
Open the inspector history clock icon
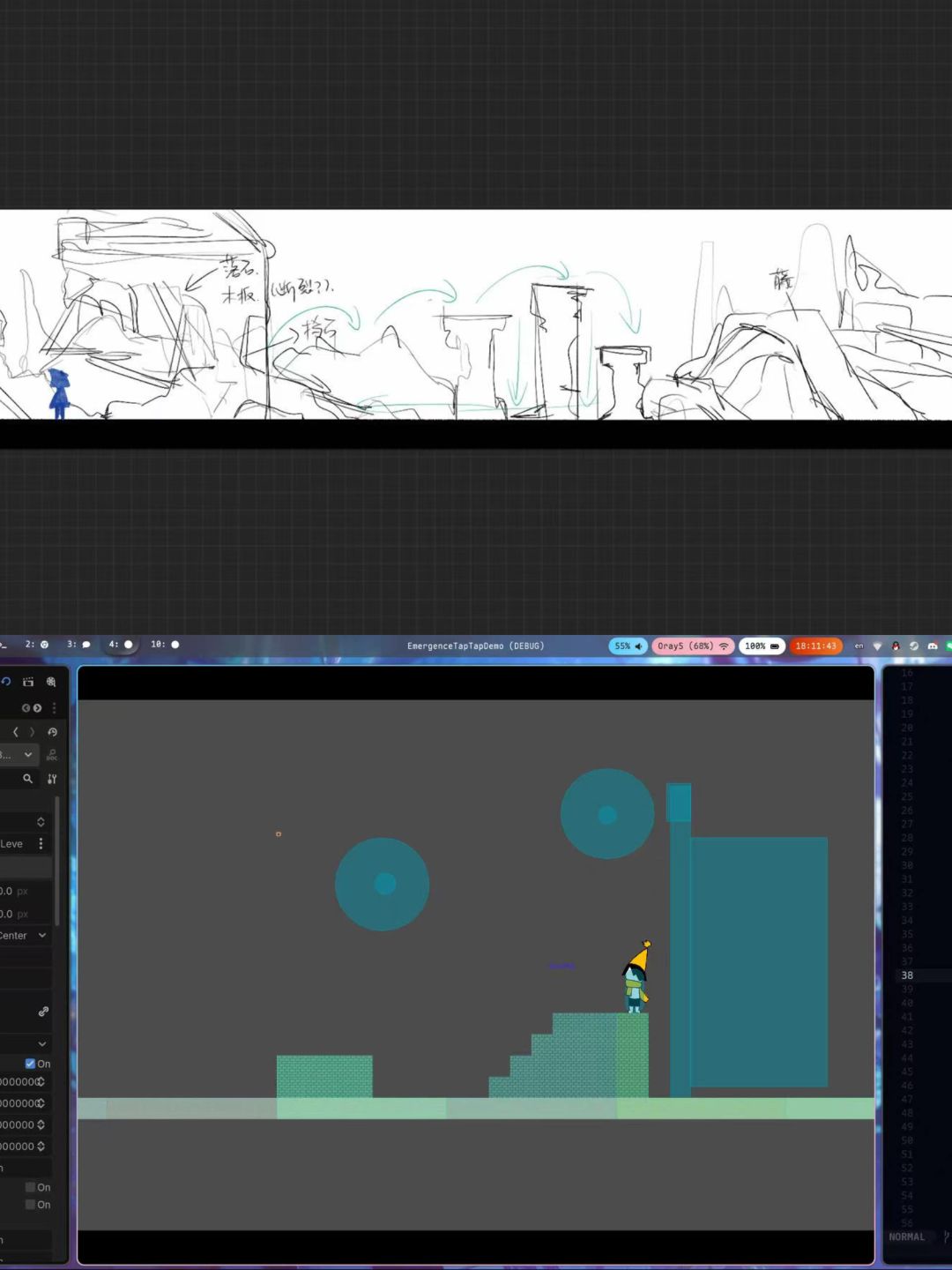pos(53,732)
